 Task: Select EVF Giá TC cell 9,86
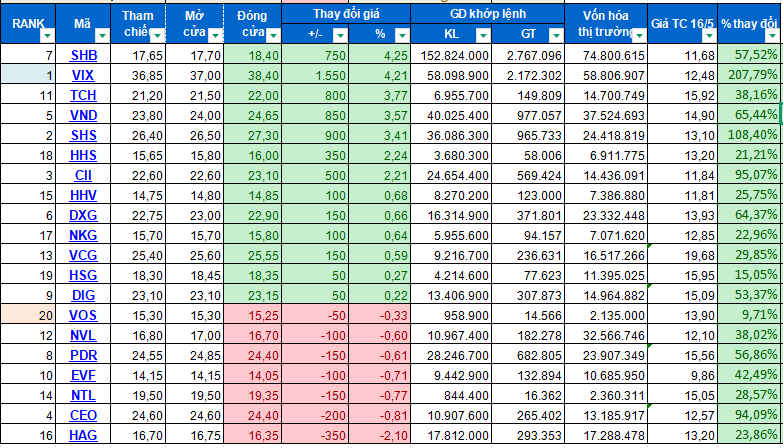683,375
